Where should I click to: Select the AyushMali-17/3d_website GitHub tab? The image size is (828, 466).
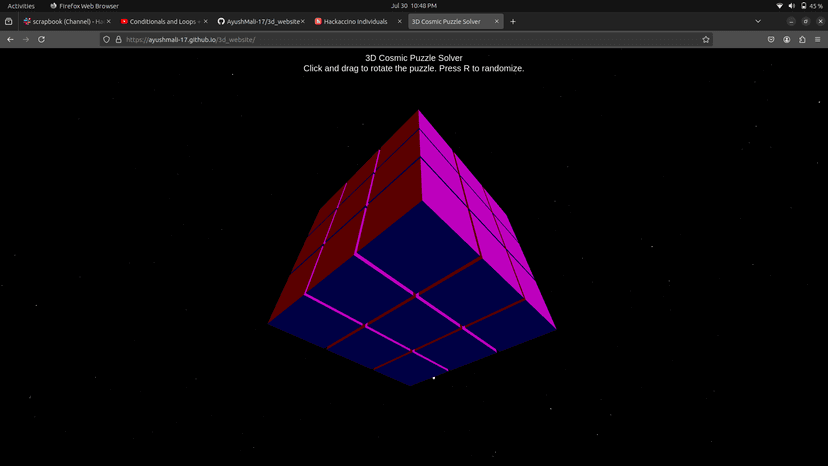pyautogui.click(x=257, y=21)
